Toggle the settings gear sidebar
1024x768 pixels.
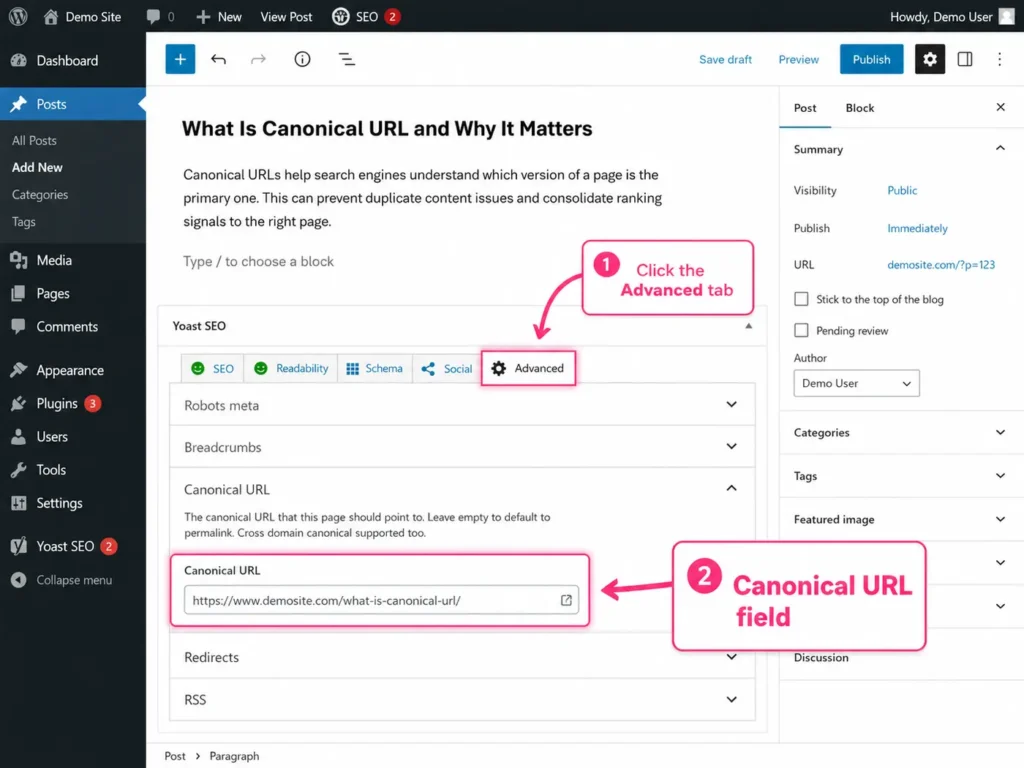[929, 59]
